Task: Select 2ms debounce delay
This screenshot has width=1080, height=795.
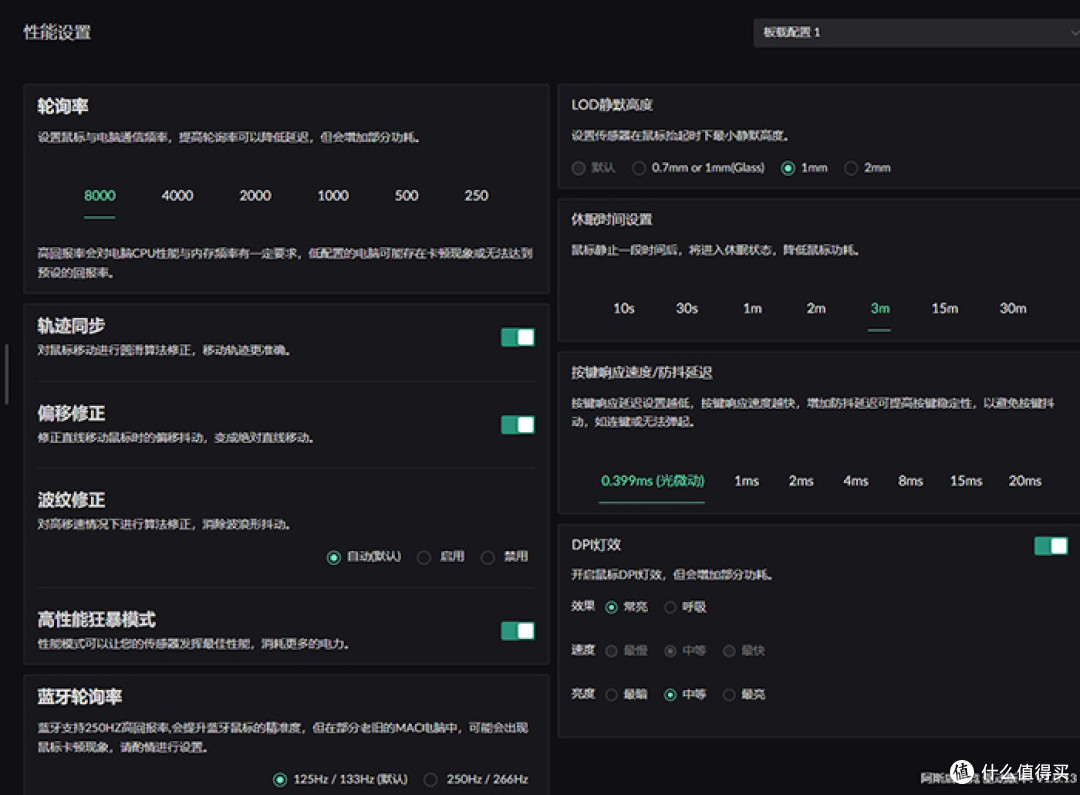Action: coord(801,481)
